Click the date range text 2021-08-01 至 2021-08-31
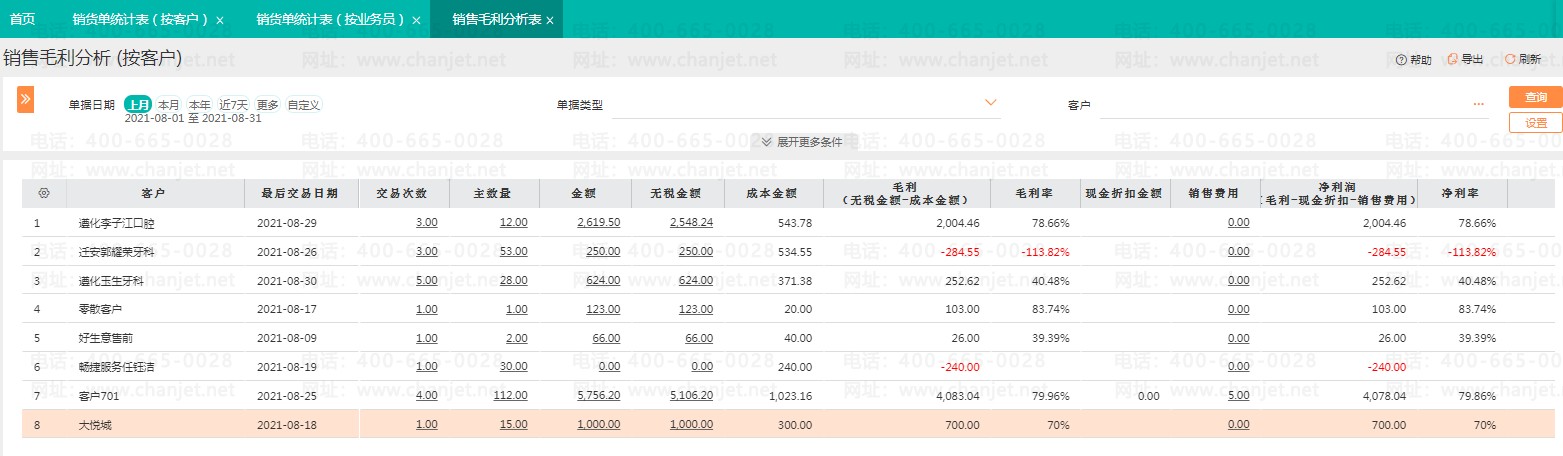The image size is (1563, 456). coord(193,118)
